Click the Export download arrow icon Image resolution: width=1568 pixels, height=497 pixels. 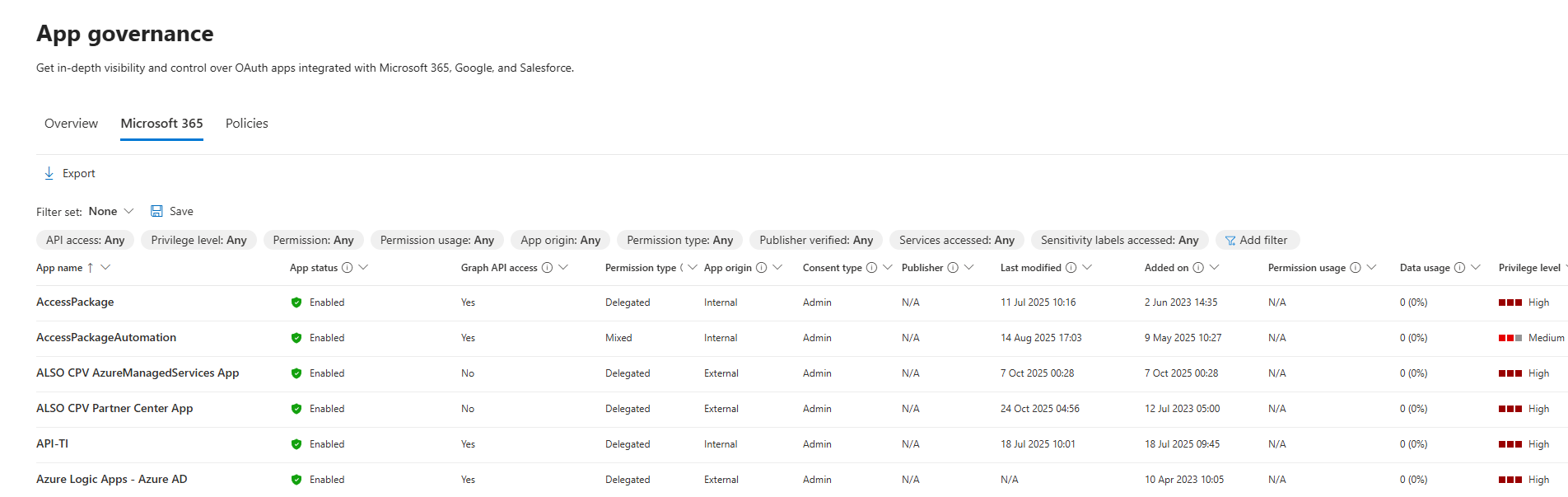[49, 173]
